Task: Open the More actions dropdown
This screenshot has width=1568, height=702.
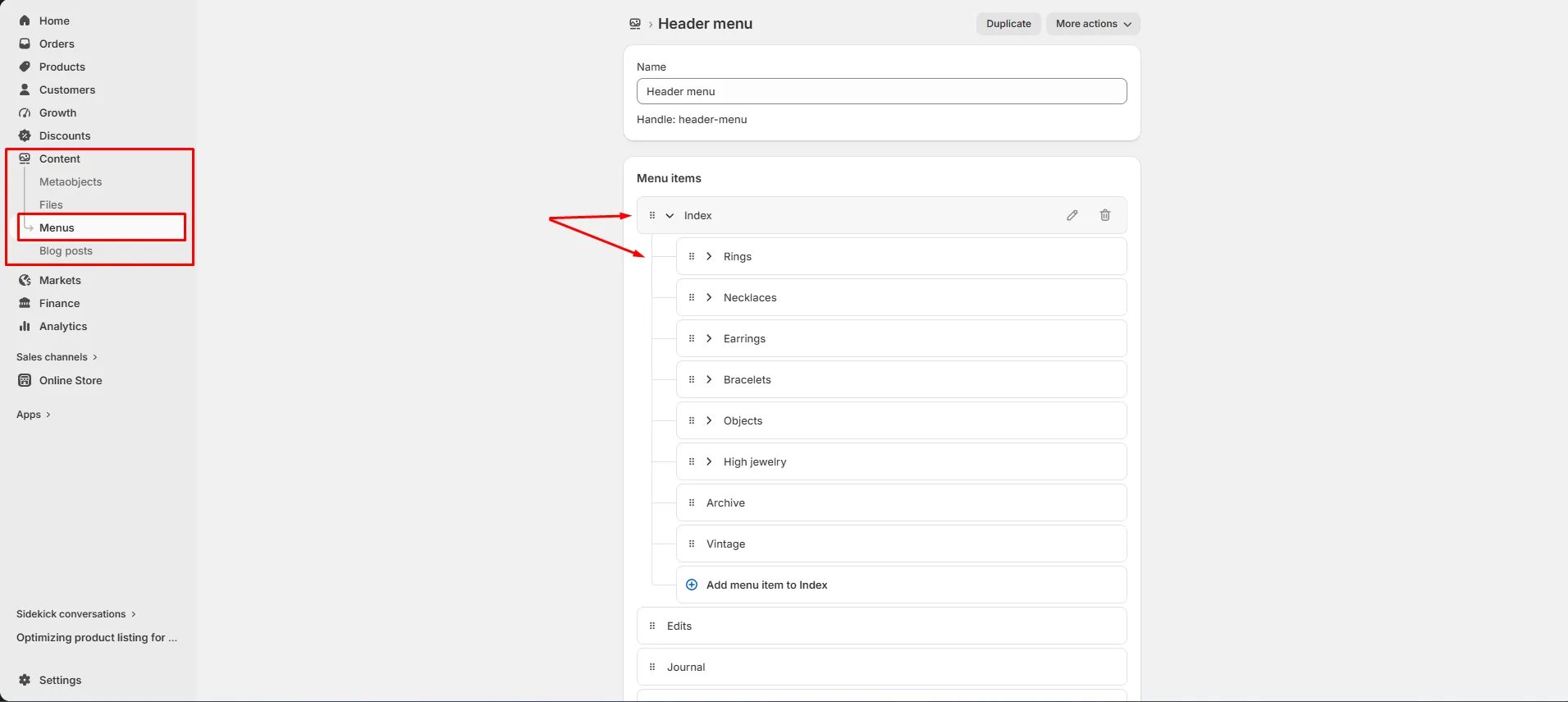Action: point(1093,24)
